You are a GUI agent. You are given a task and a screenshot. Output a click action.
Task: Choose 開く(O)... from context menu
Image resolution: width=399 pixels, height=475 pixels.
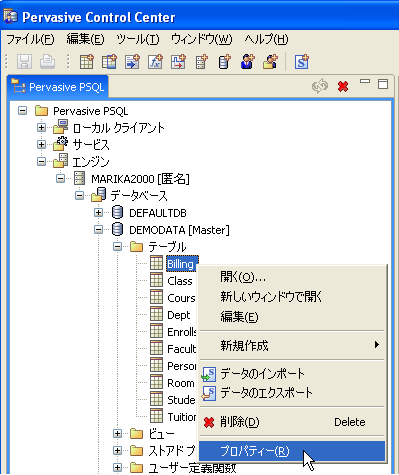292,277
